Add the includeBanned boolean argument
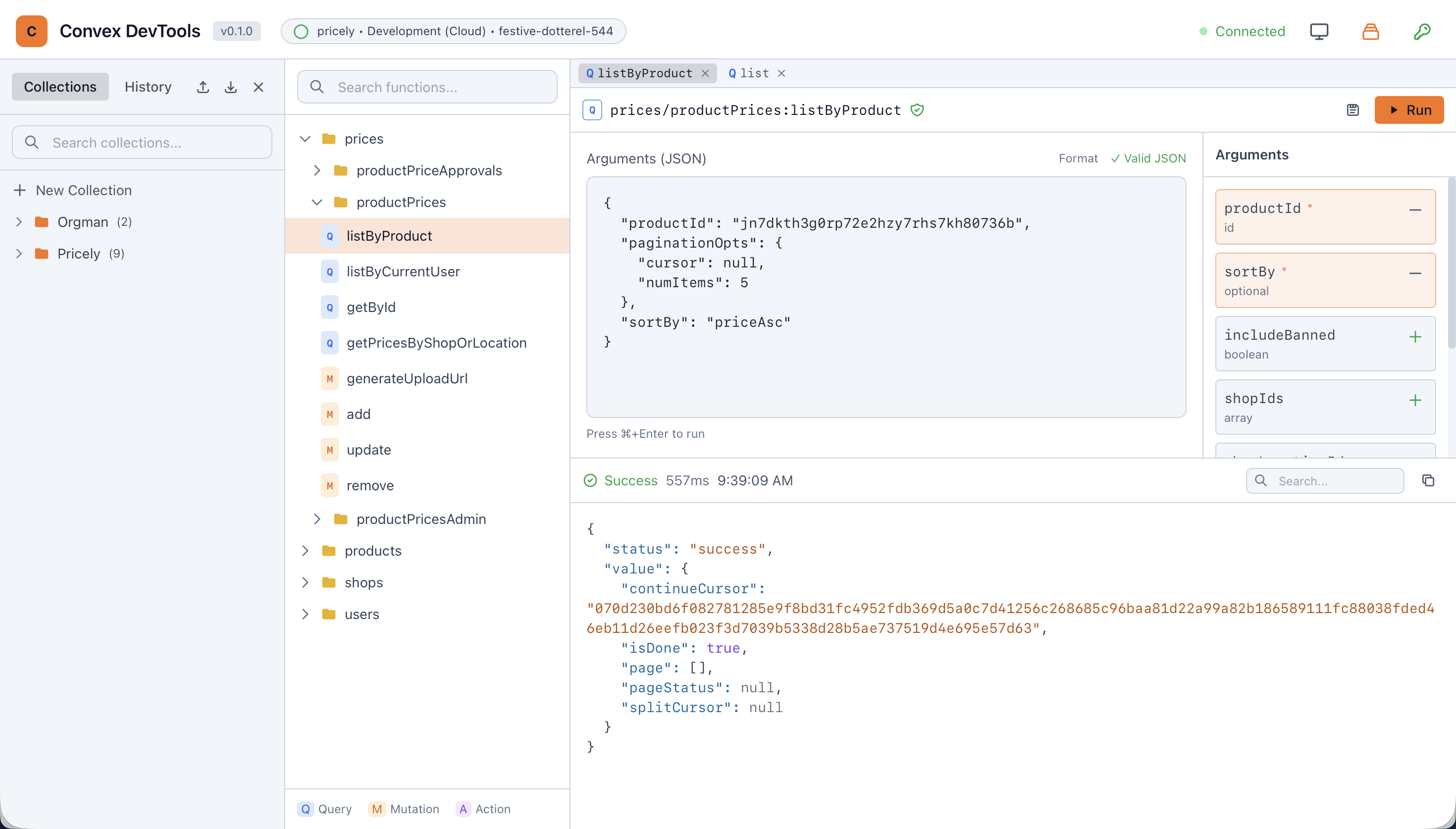The height and width of the screenshot is (829, 1456). pyautogui.click(x=1415, y=336)
